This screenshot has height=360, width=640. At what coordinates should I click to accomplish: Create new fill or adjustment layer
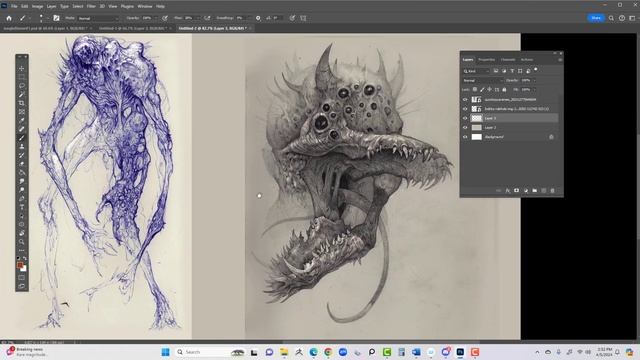tap(526, 191)
